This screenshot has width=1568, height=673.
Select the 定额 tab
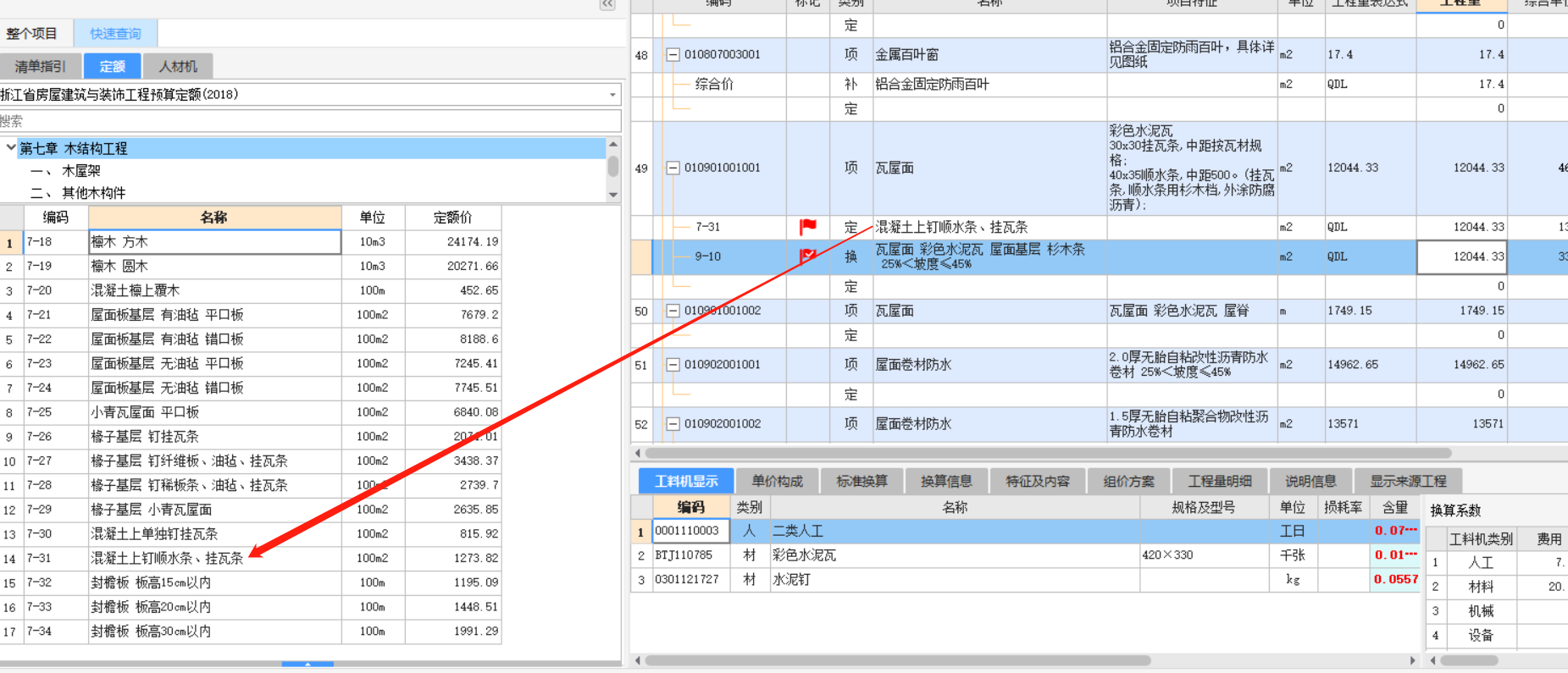pyautogui.click(x=112, y=66)
